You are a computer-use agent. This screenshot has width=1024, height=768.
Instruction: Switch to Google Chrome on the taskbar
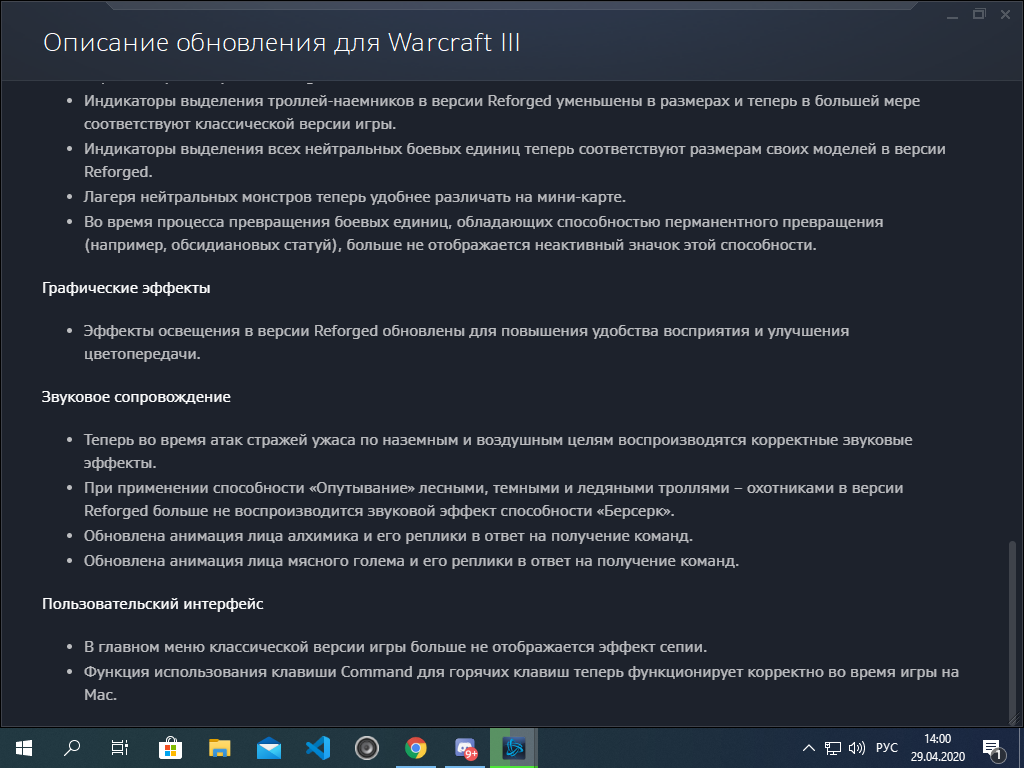[416, 748]
